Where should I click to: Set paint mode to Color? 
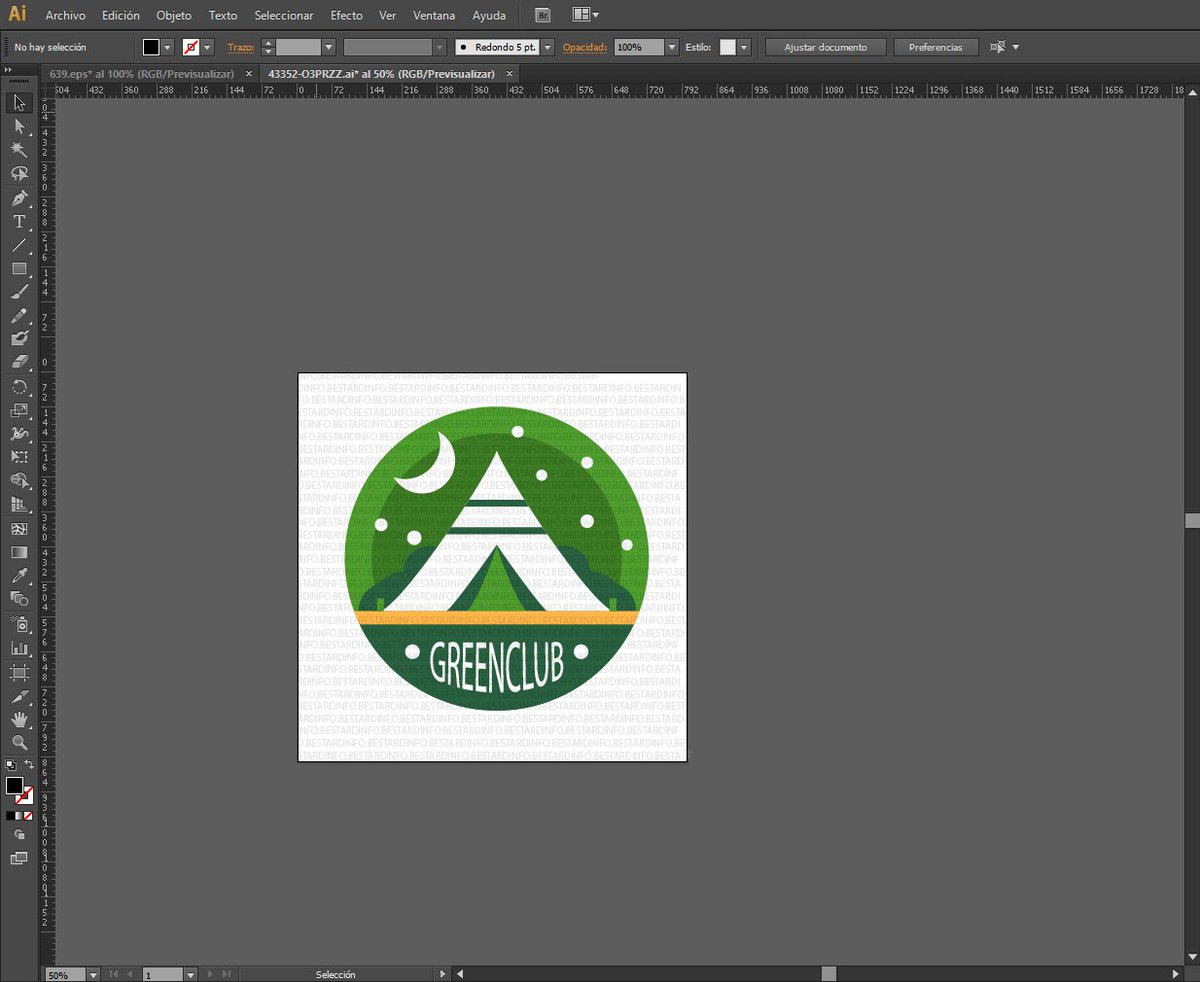[10, 816]
